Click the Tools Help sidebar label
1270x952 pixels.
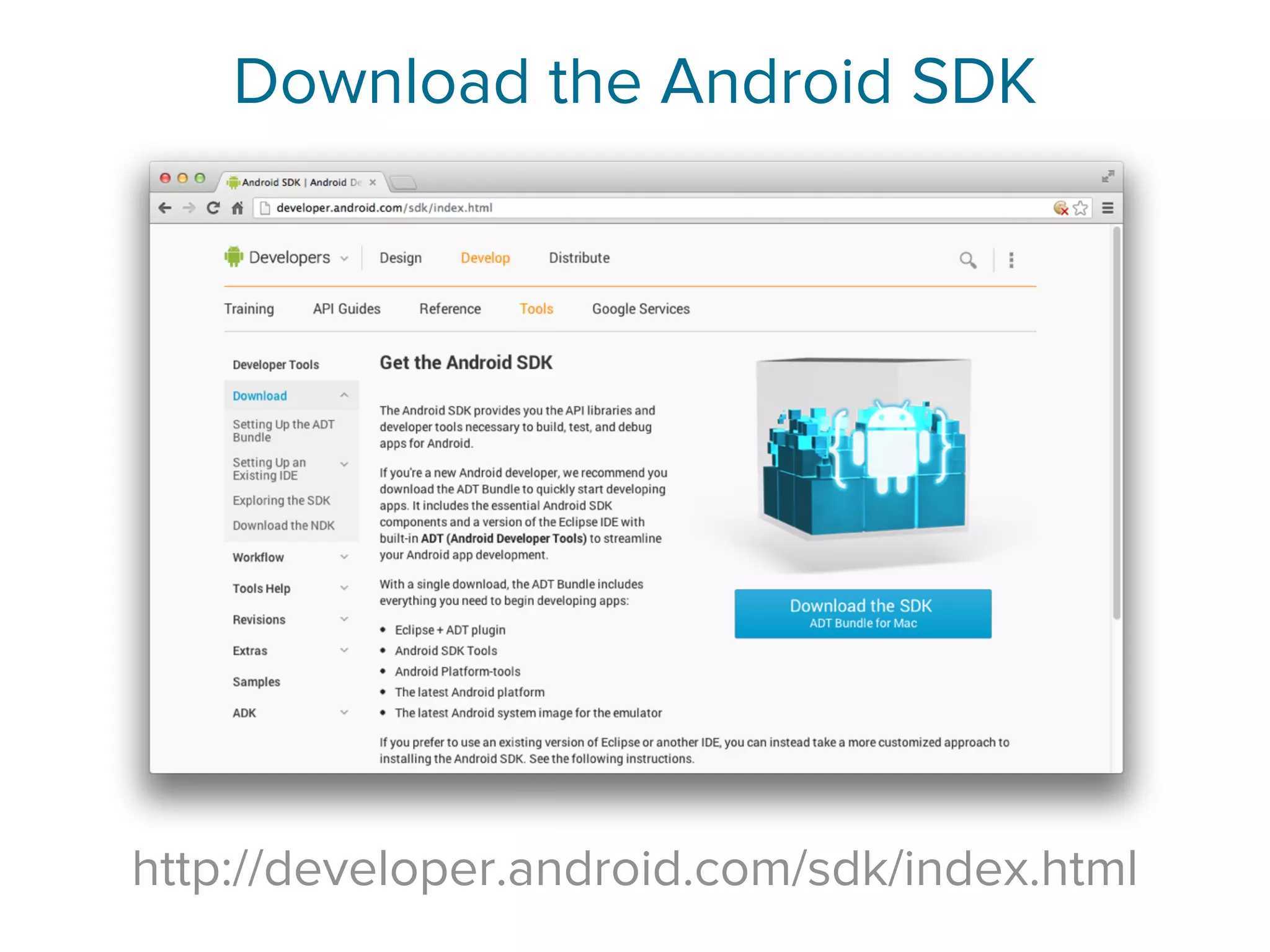[261, 589]
